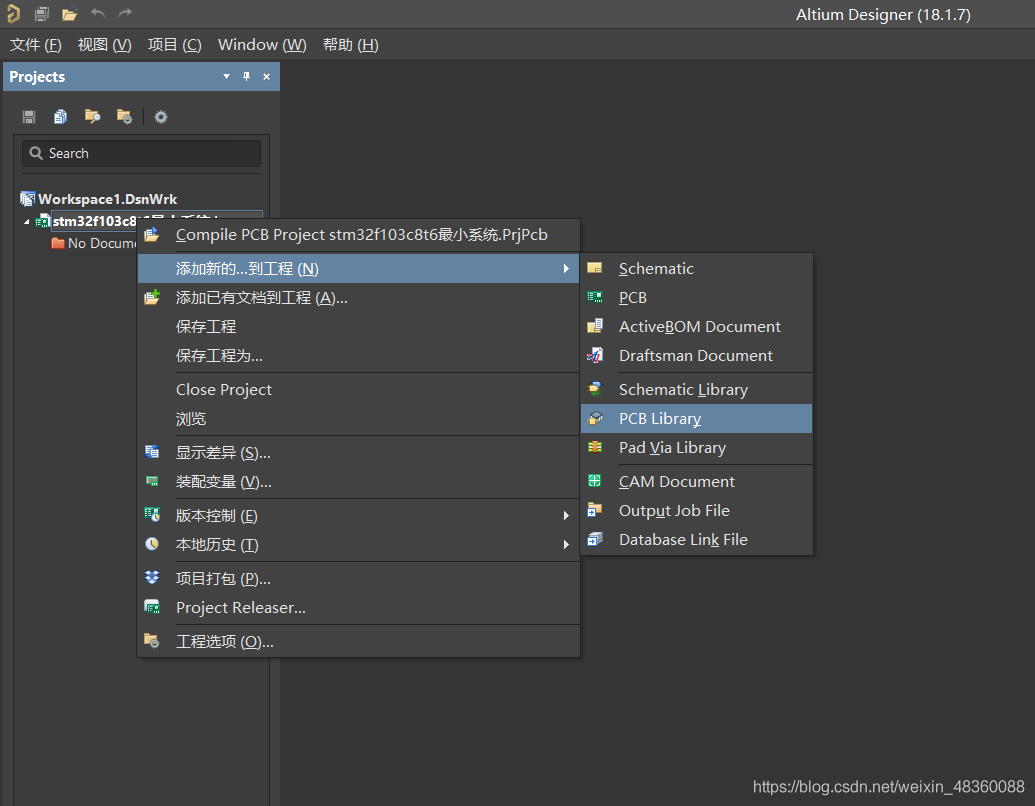Click the Draftsman Document icon

(x=595, y=355)
